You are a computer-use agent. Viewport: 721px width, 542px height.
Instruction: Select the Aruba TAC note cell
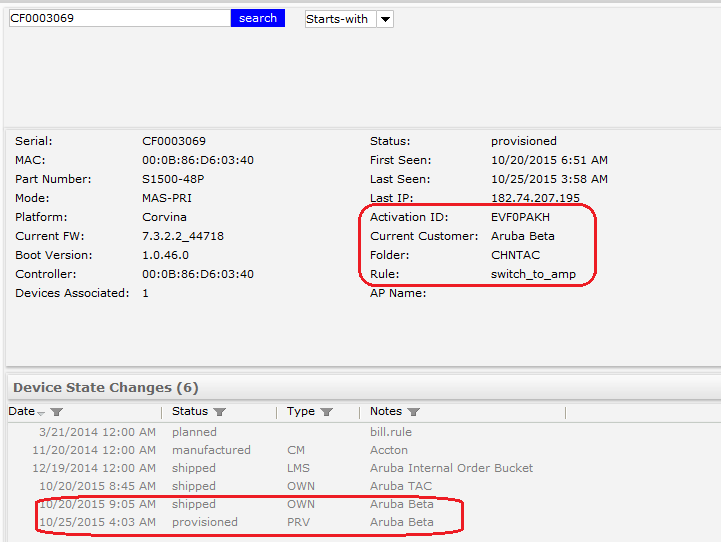[401, 486]
